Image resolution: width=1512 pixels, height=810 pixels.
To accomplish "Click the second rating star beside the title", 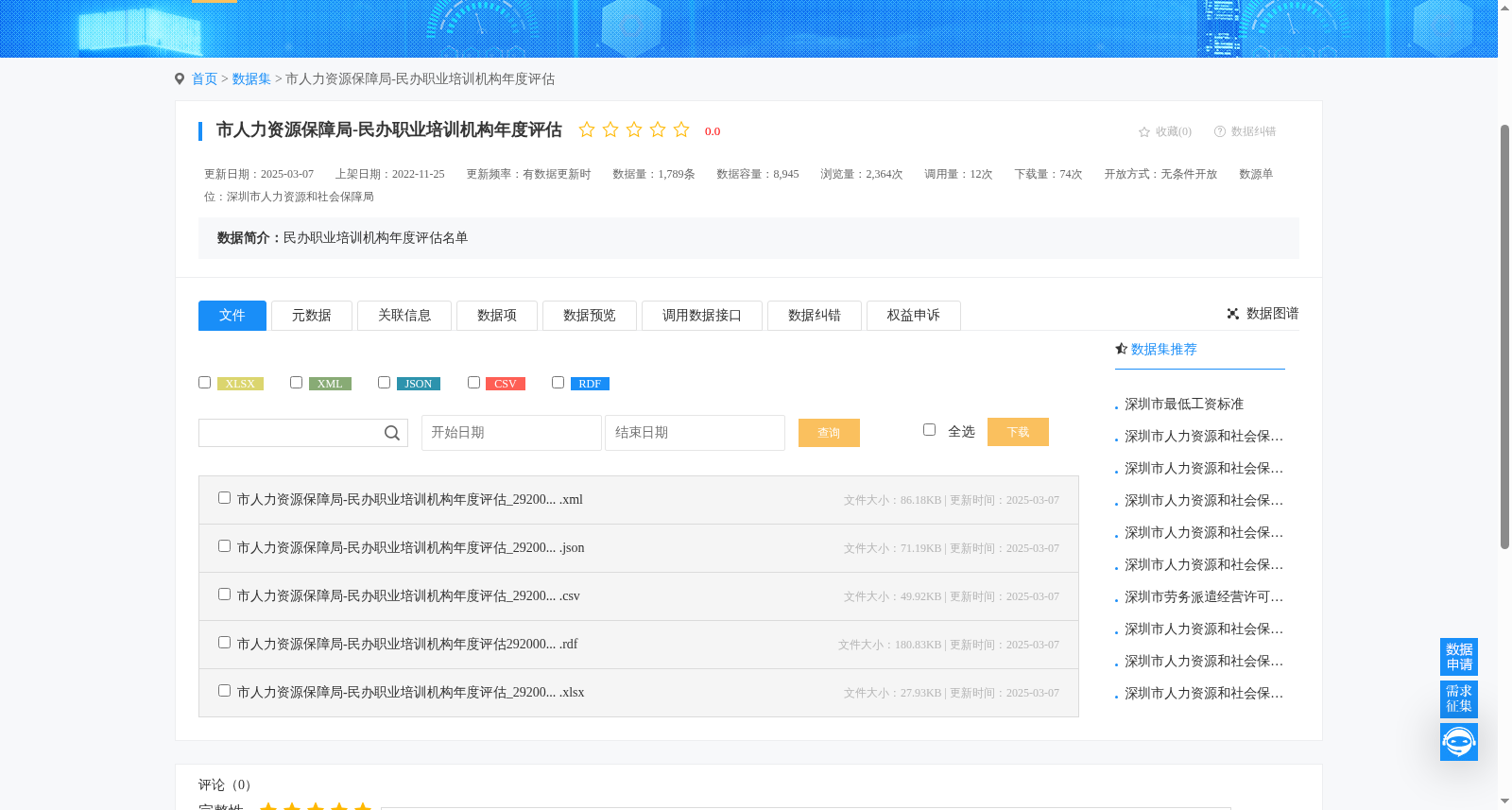I will pyautogui.click(x=610, y=129).
